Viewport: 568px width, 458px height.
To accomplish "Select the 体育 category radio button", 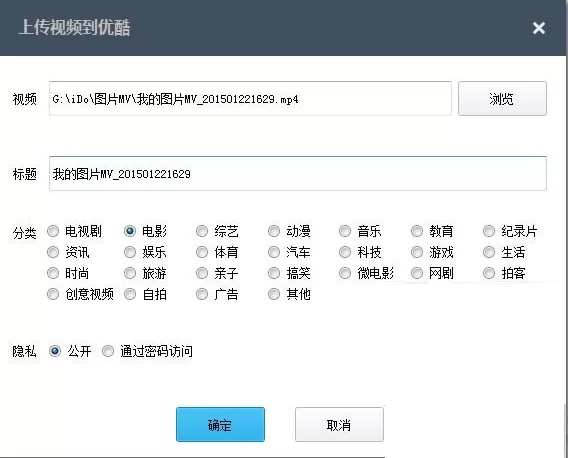I will click(202, 252).
